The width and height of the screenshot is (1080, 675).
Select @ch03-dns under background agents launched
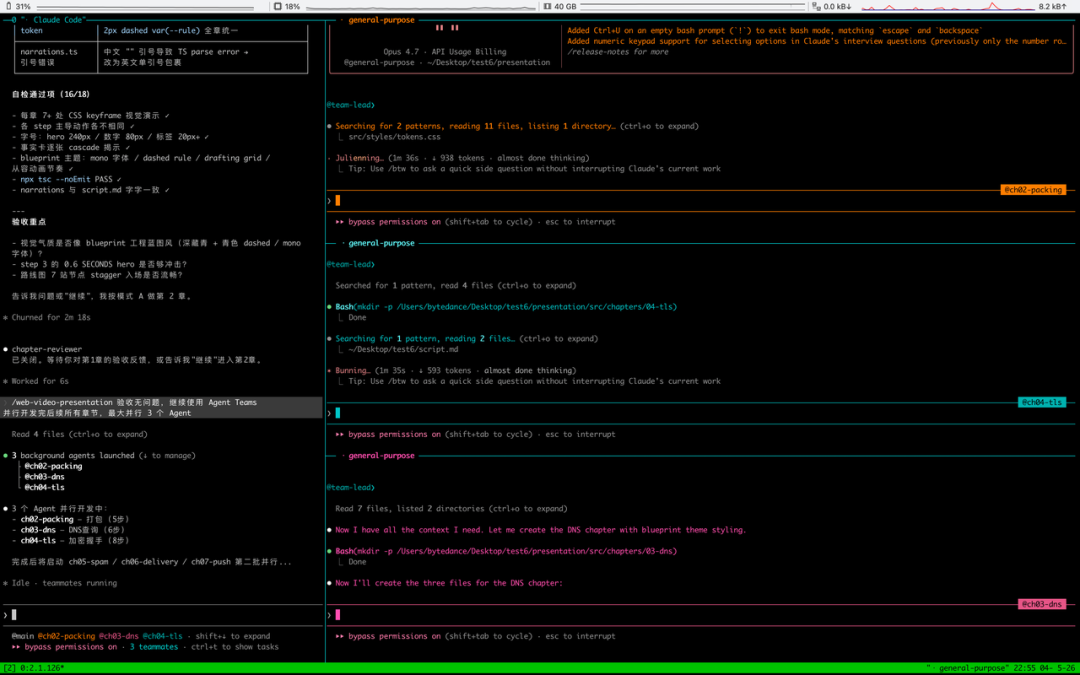[x=45, y=477]
